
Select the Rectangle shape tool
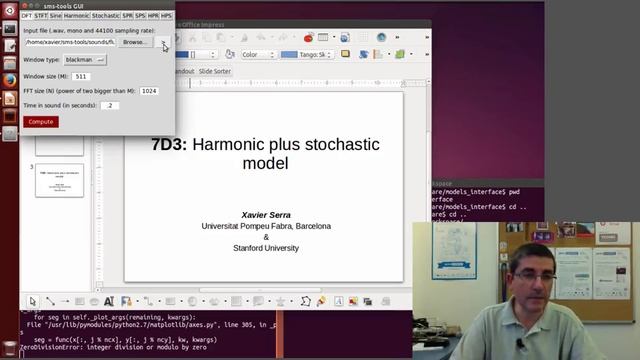click(80, 302)
